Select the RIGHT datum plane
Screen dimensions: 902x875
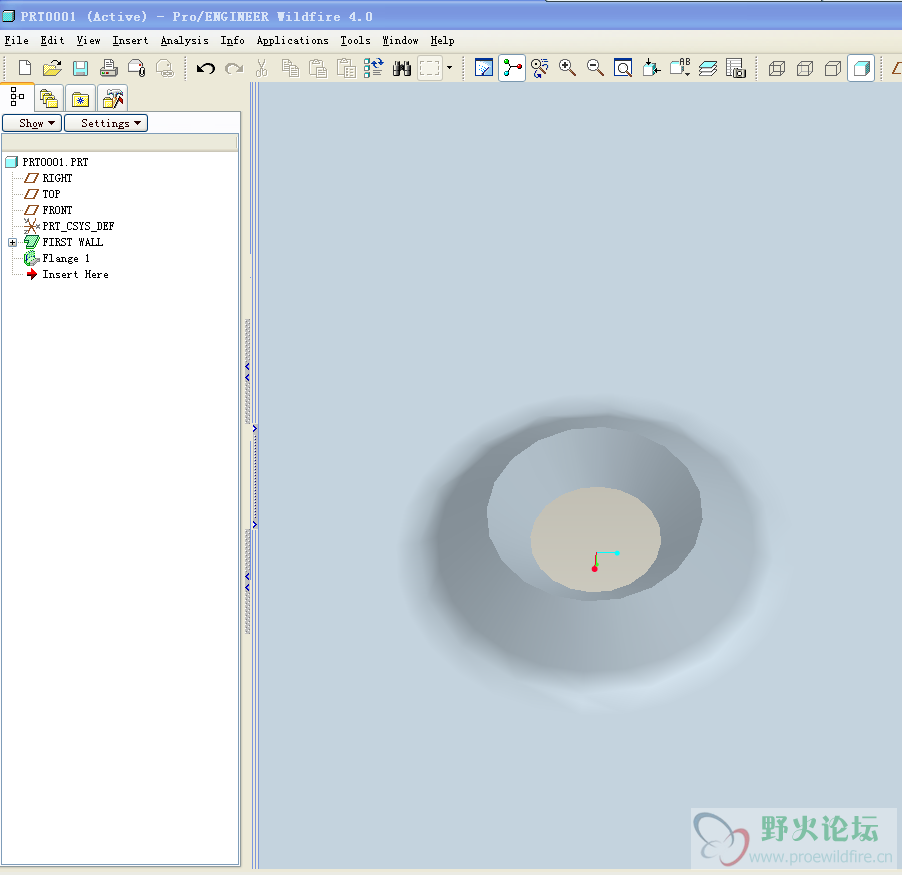click(x=57, y=178)
